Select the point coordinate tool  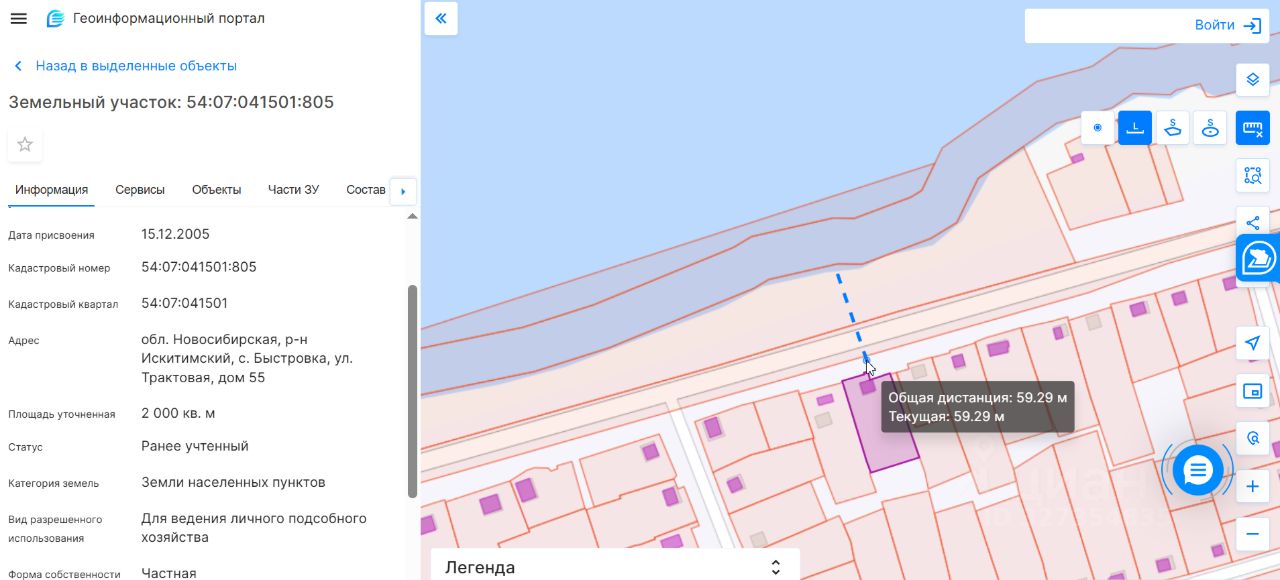click(1098, 128)
